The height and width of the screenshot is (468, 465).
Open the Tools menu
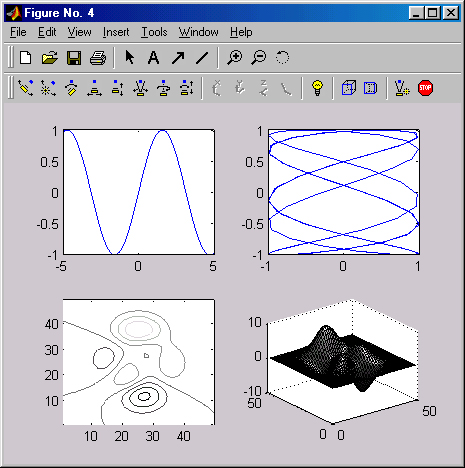(154, 32)
